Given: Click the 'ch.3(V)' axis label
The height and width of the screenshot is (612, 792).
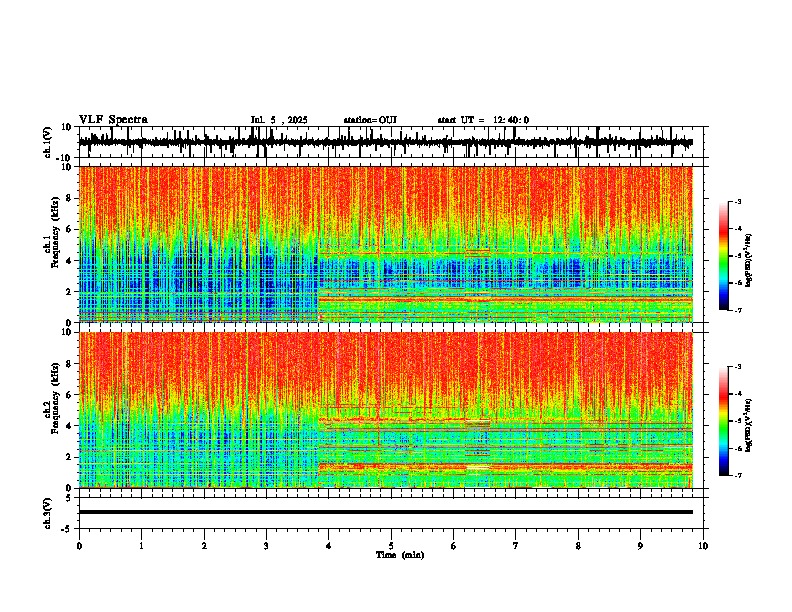Looking at the screenshot, I should pos(48,514).
